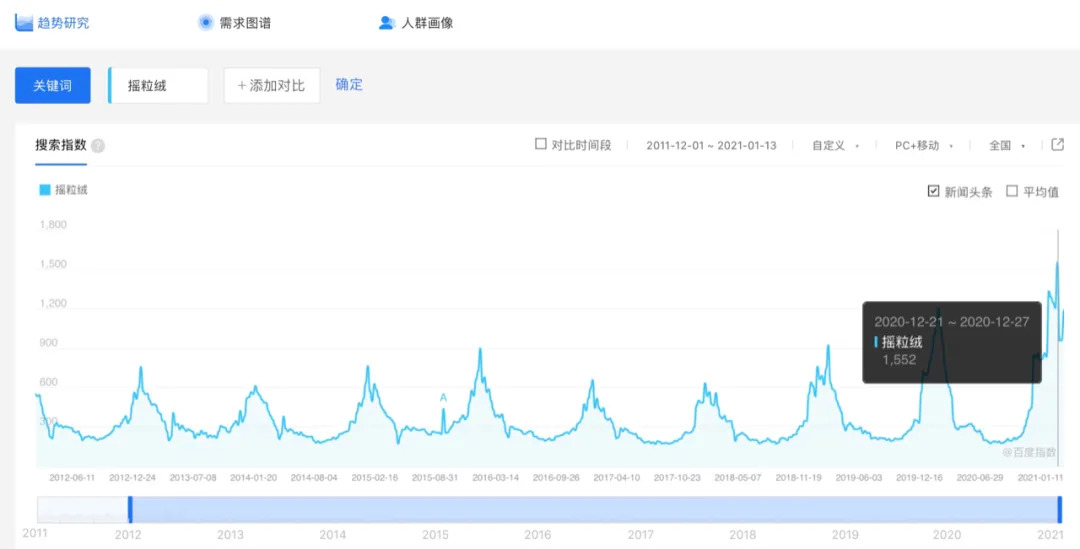Click the 2018-11-19 x-axis date label
1080x549 pixels.
[x=799, y=477]
